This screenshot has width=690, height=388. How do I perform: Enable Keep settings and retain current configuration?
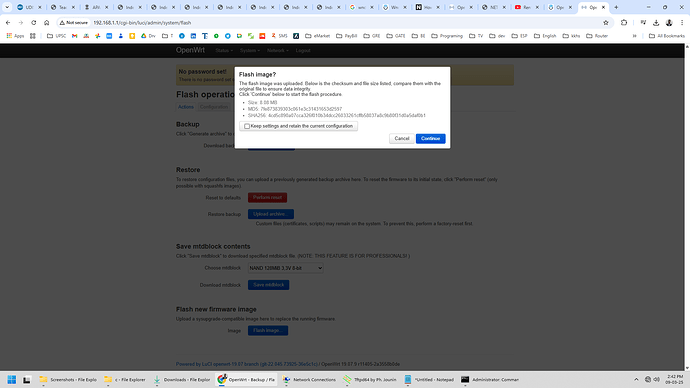pos(247,126)
